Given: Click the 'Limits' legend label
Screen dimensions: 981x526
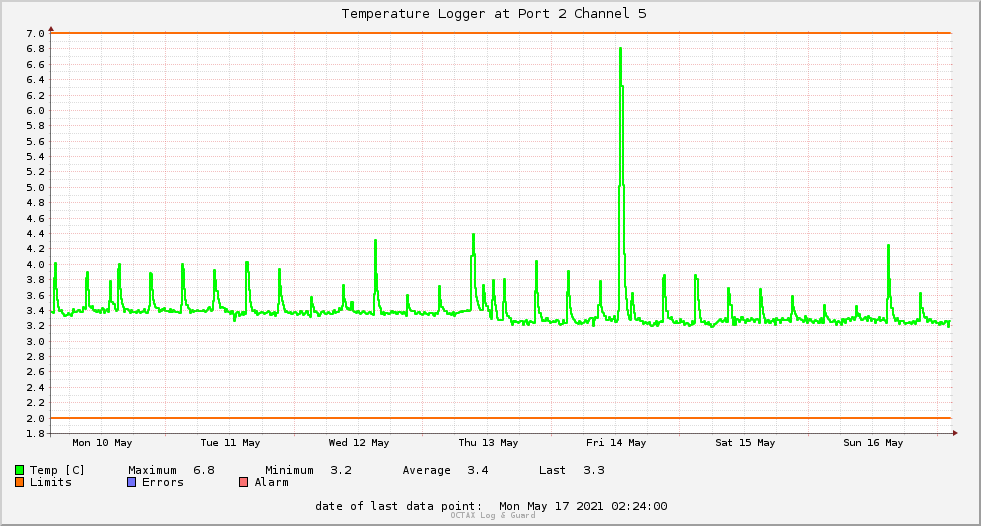Looking at the screenshot, I should click(x=51, y=482).
